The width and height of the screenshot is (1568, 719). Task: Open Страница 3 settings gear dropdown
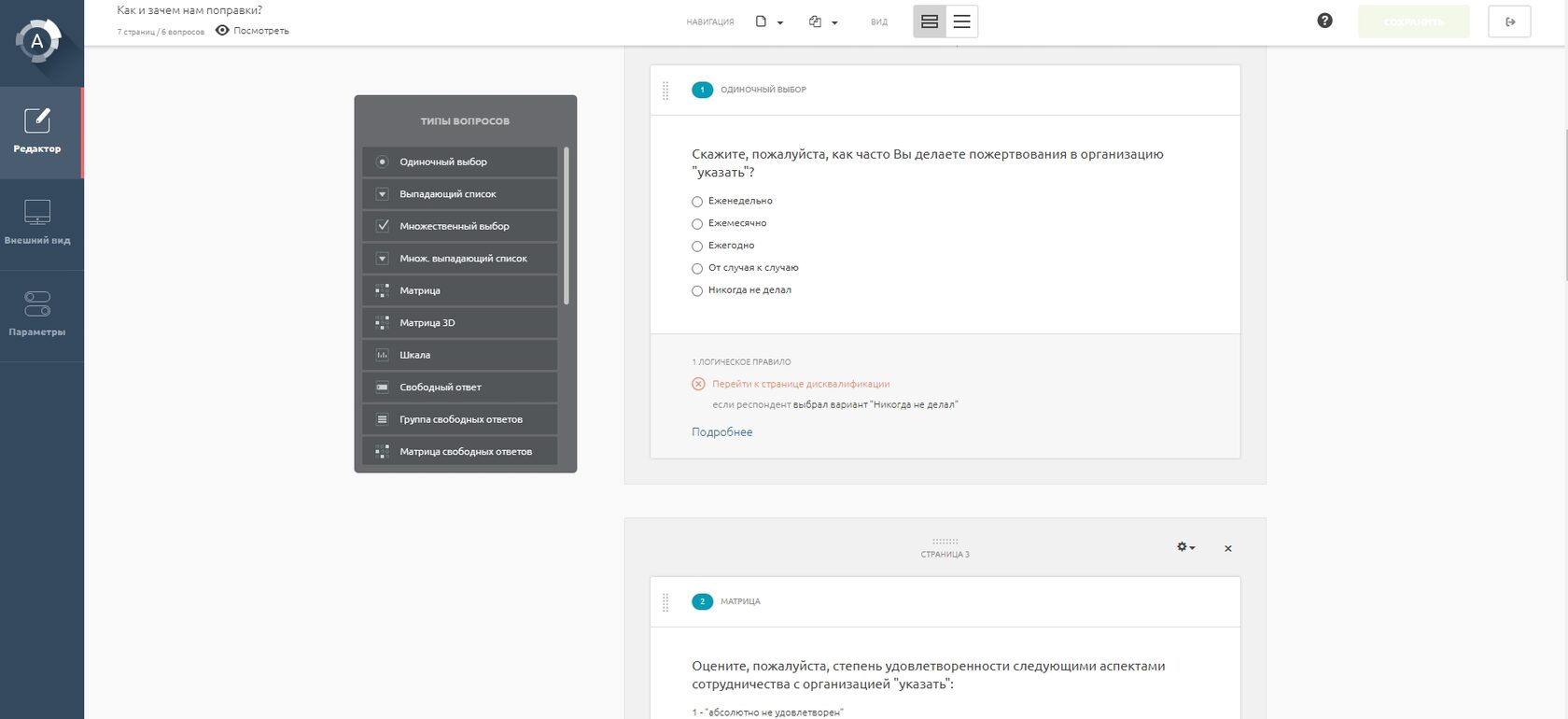pos(1185,547)
